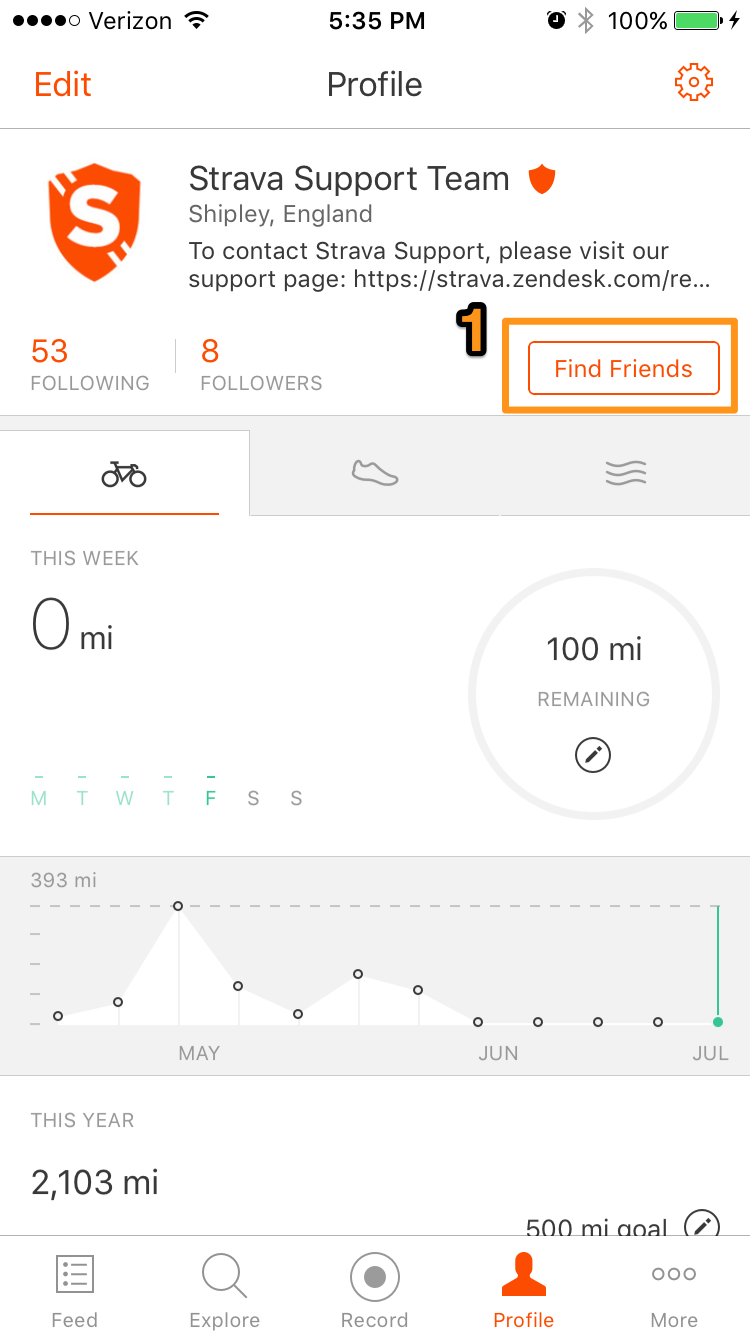Tap the Find Friends button
Screen dimensions: 750x1334
[624, 368]
